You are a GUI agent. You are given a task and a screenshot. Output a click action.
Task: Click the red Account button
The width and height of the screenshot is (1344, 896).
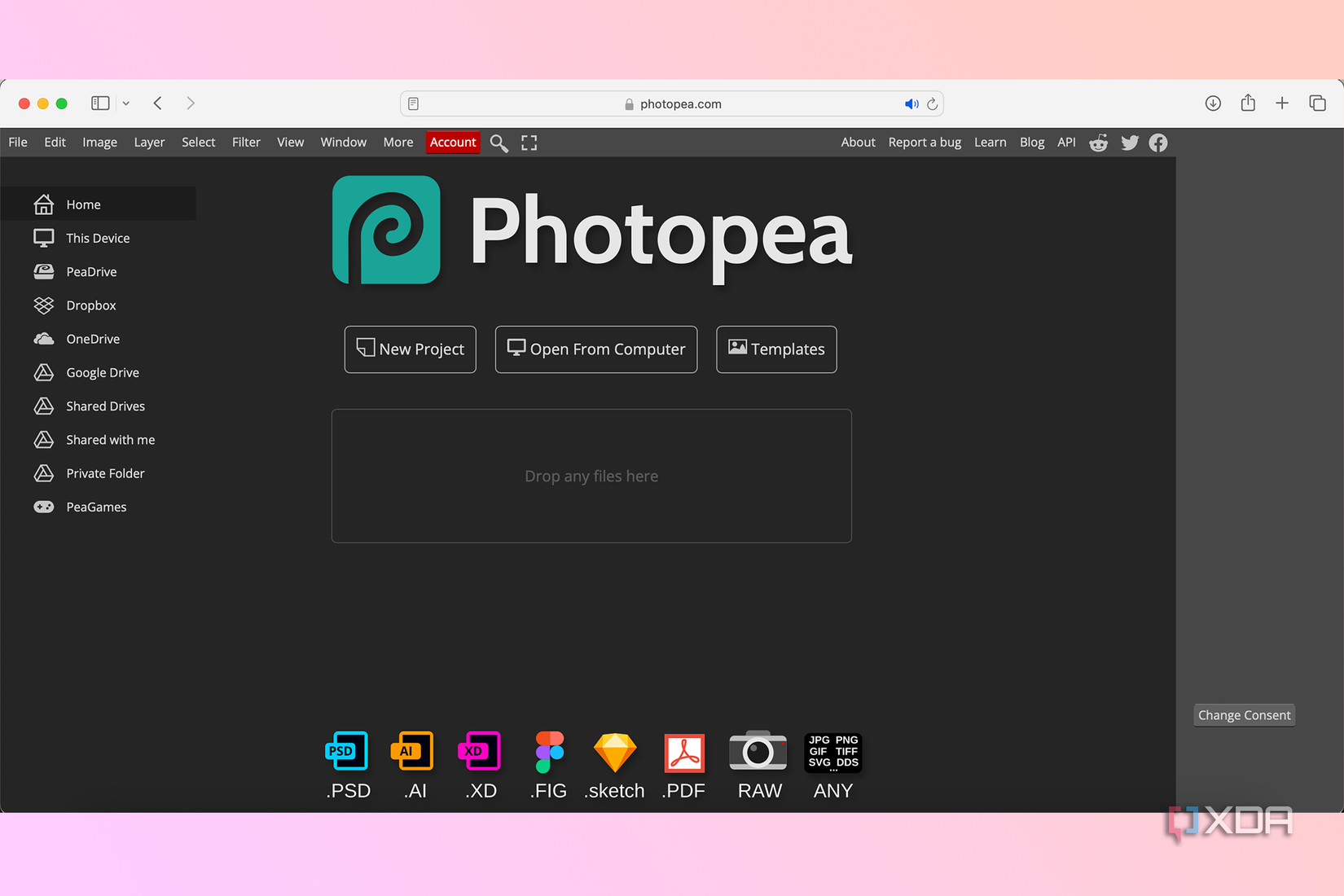tap(454, 143)
